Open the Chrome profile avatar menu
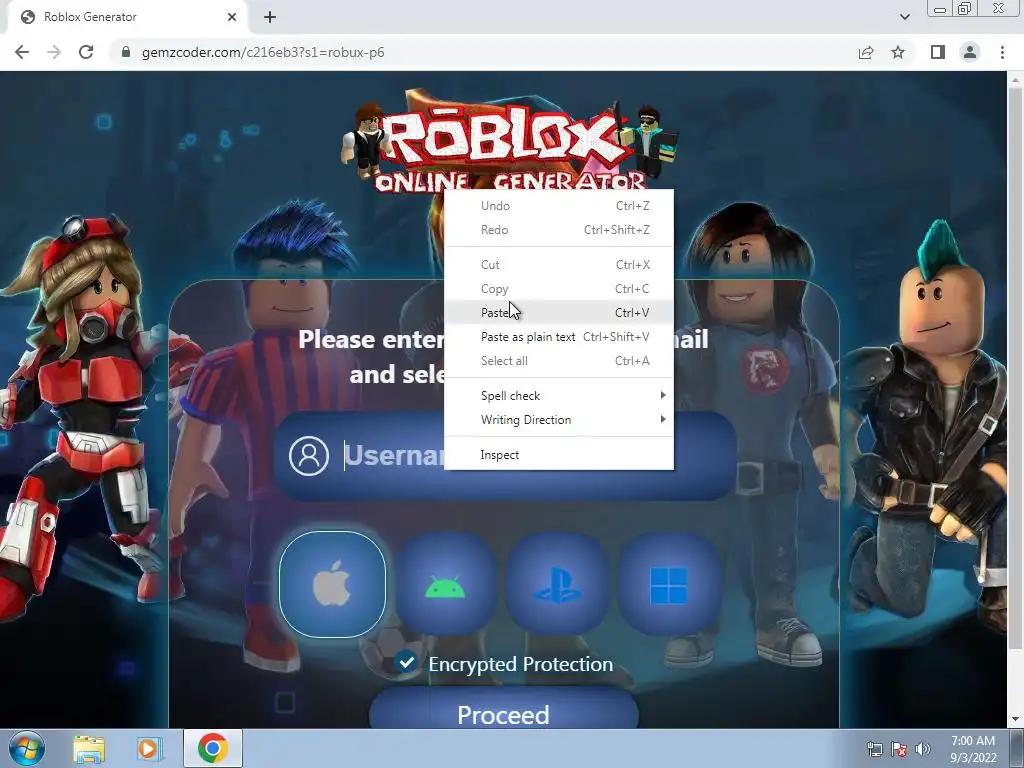1024x768 pixels. pos(970,52)
